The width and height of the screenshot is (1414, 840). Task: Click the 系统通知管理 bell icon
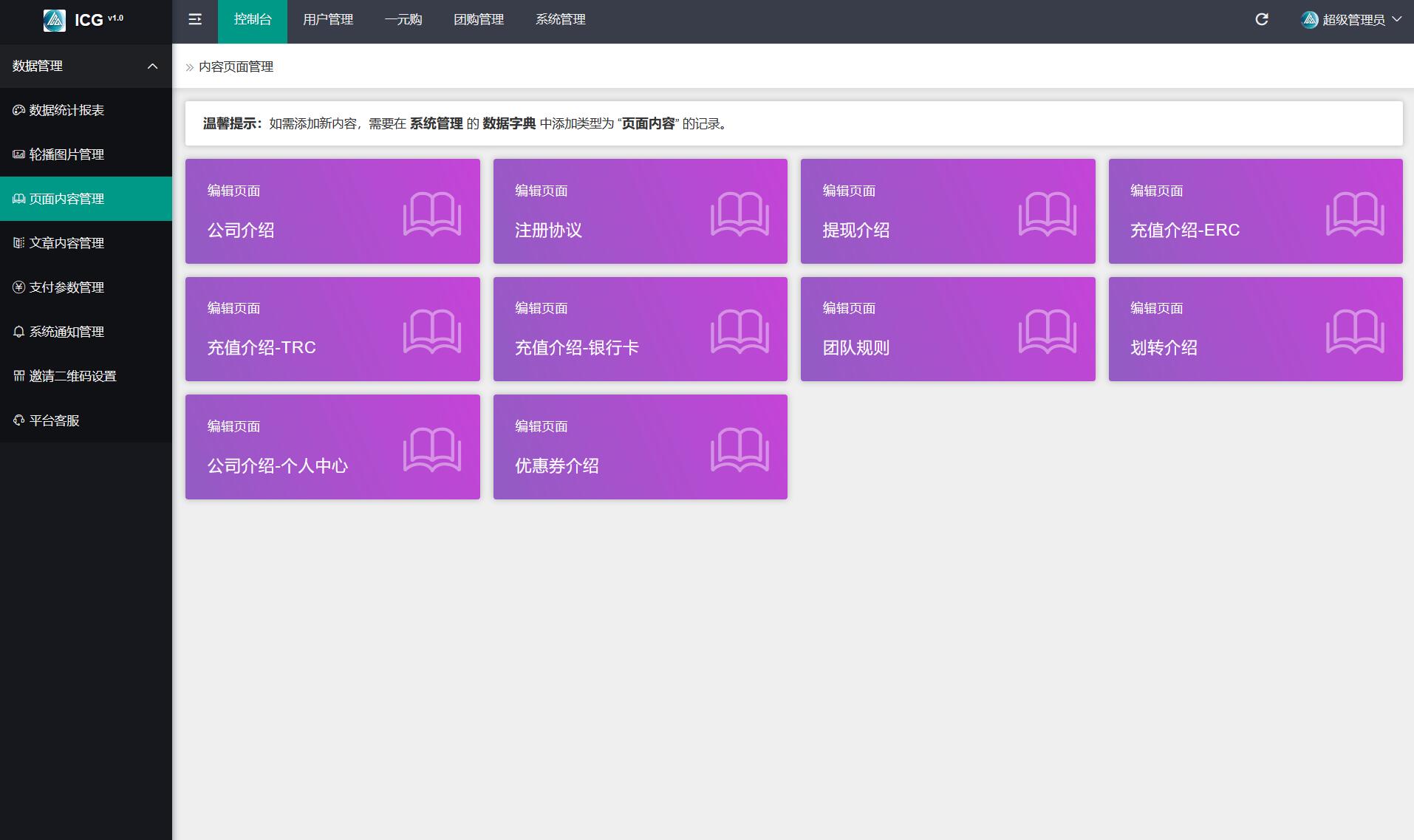(x=19, y=332)
